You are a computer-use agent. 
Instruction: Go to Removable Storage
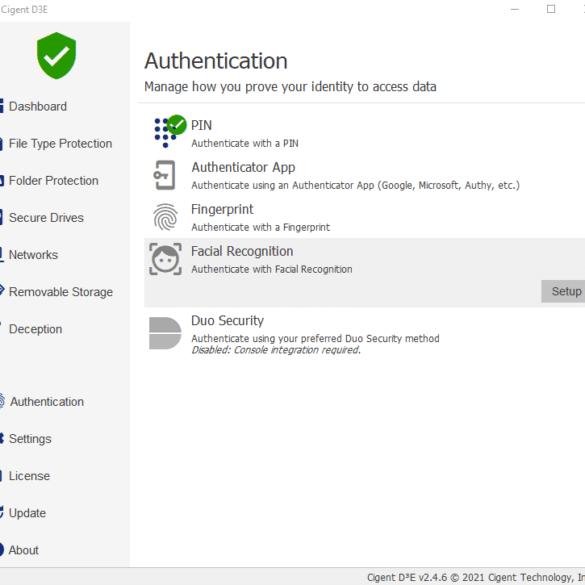point(60,292)
